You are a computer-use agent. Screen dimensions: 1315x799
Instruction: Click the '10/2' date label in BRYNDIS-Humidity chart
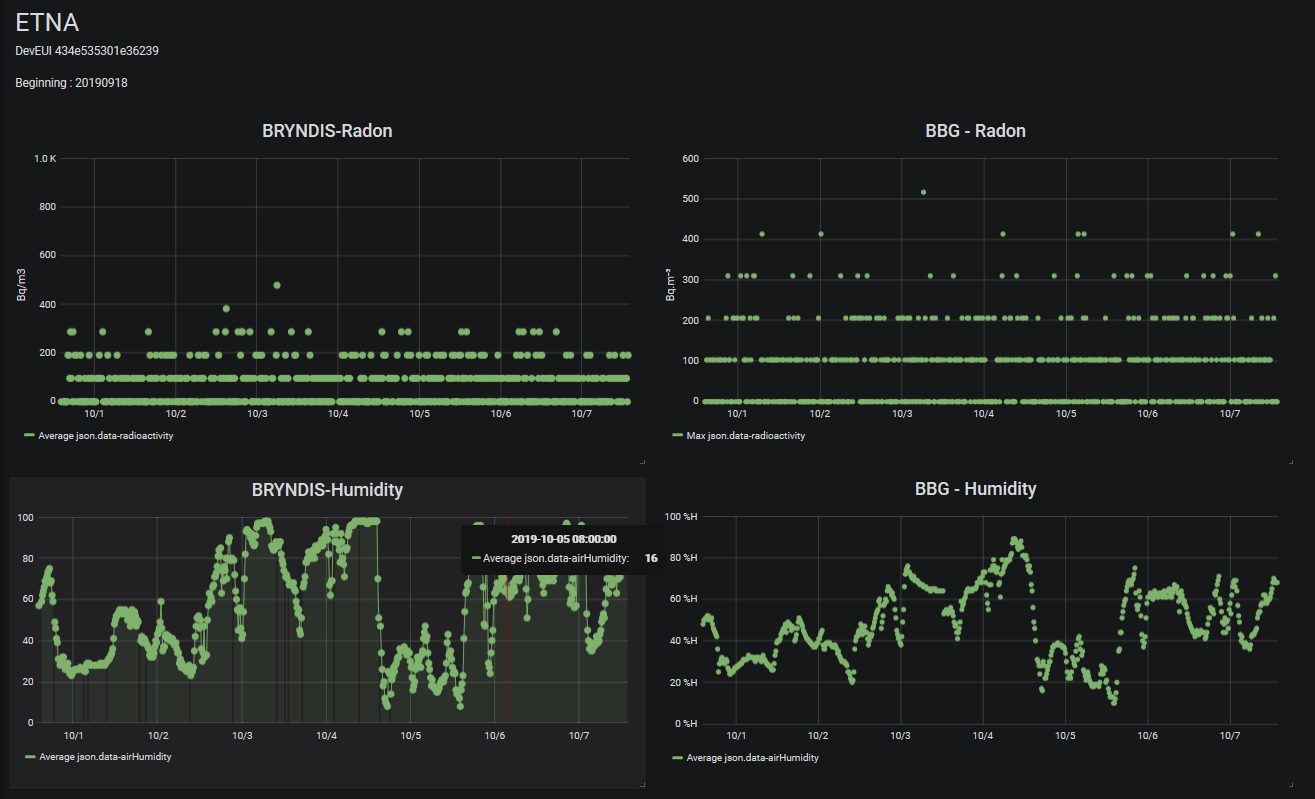pyautogui.click(x=158, y=735)
